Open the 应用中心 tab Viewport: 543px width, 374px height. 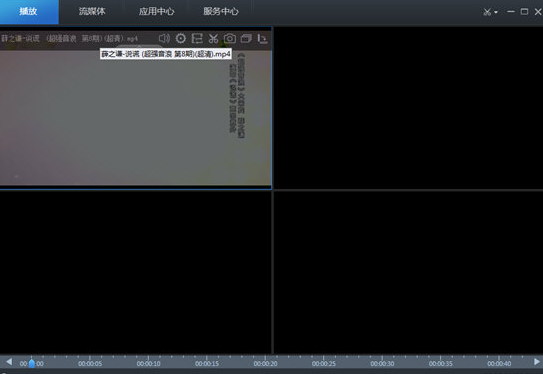pyautogui.click(x=156, y=12)
